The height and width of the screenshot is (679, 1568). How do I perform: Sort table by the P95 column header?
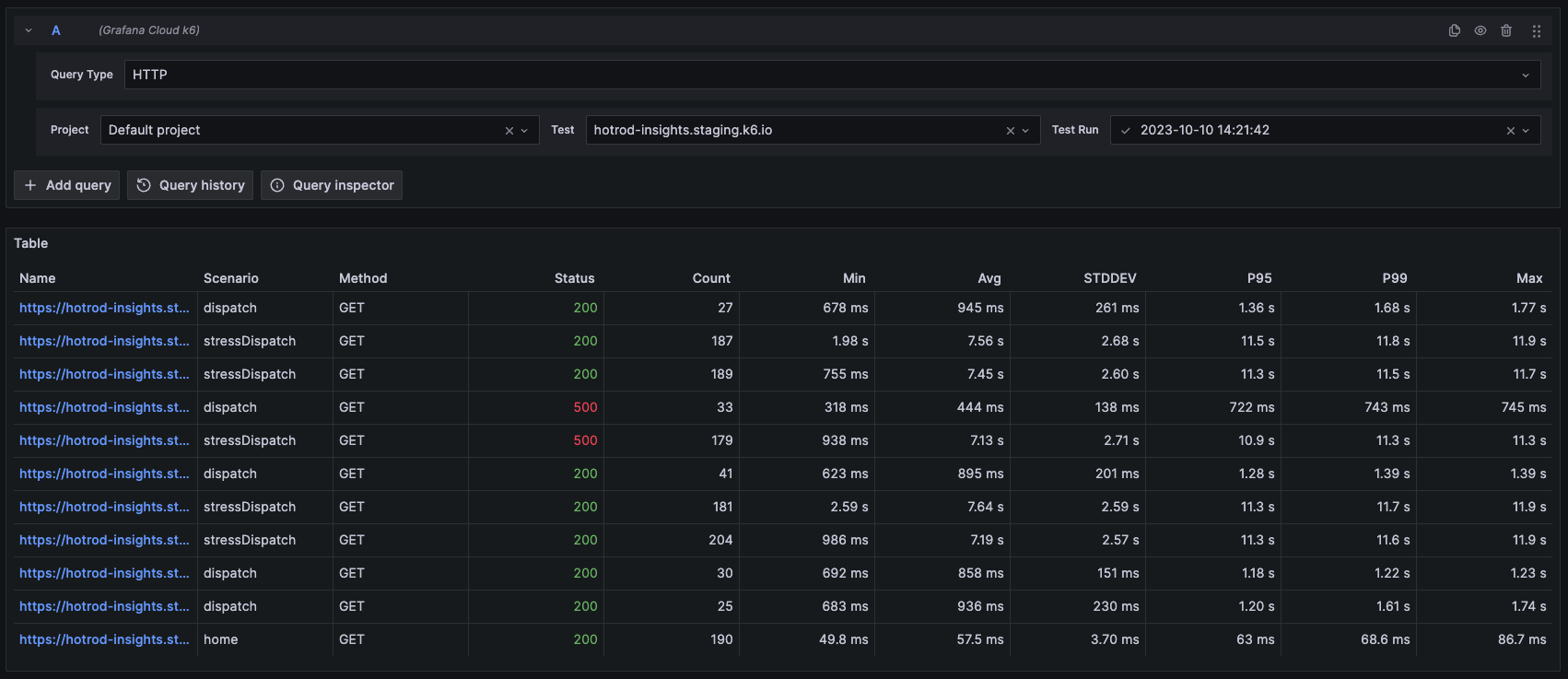click(x=1258, y=278)
